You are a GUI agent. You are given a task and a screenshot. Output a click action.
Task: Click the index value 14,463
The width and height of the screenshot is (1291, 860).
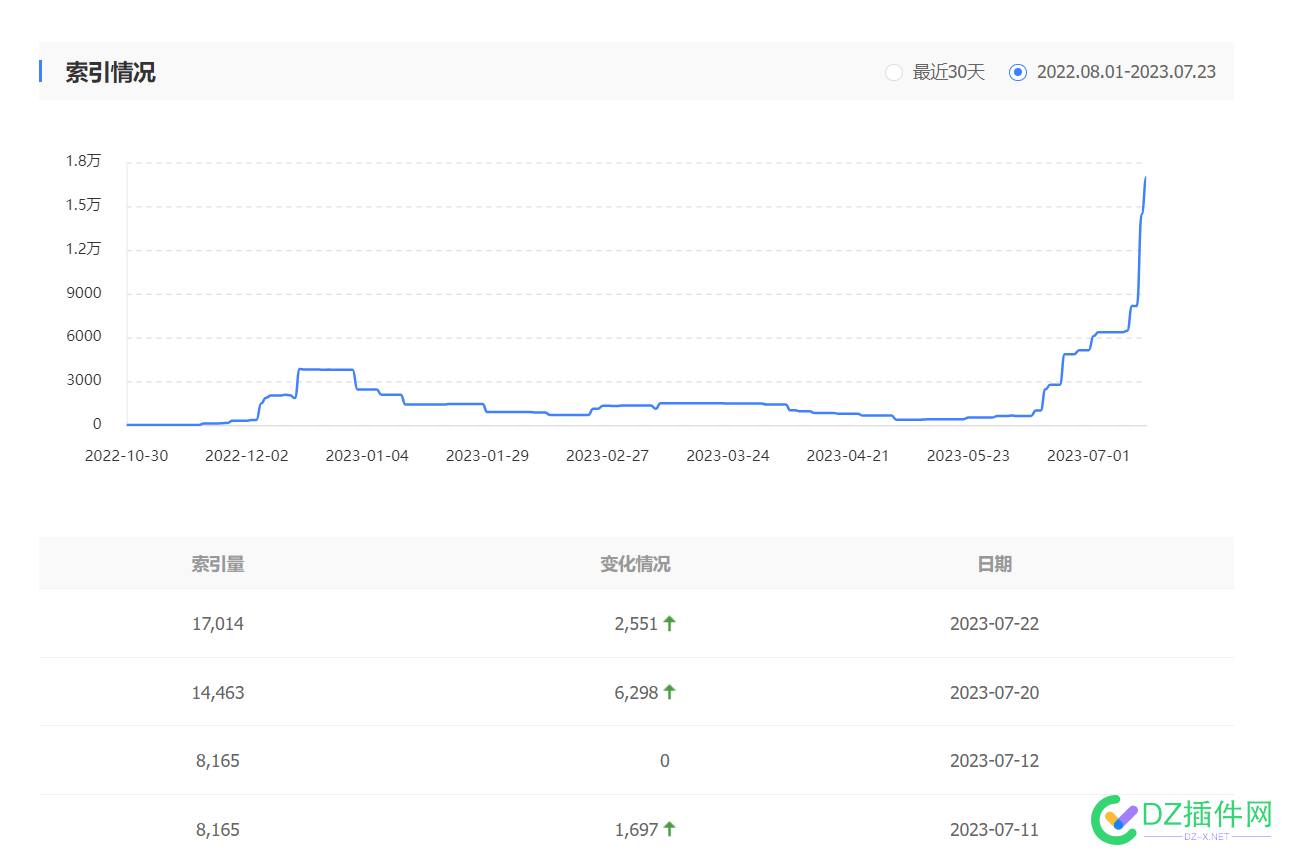click(x=218, y=692)
